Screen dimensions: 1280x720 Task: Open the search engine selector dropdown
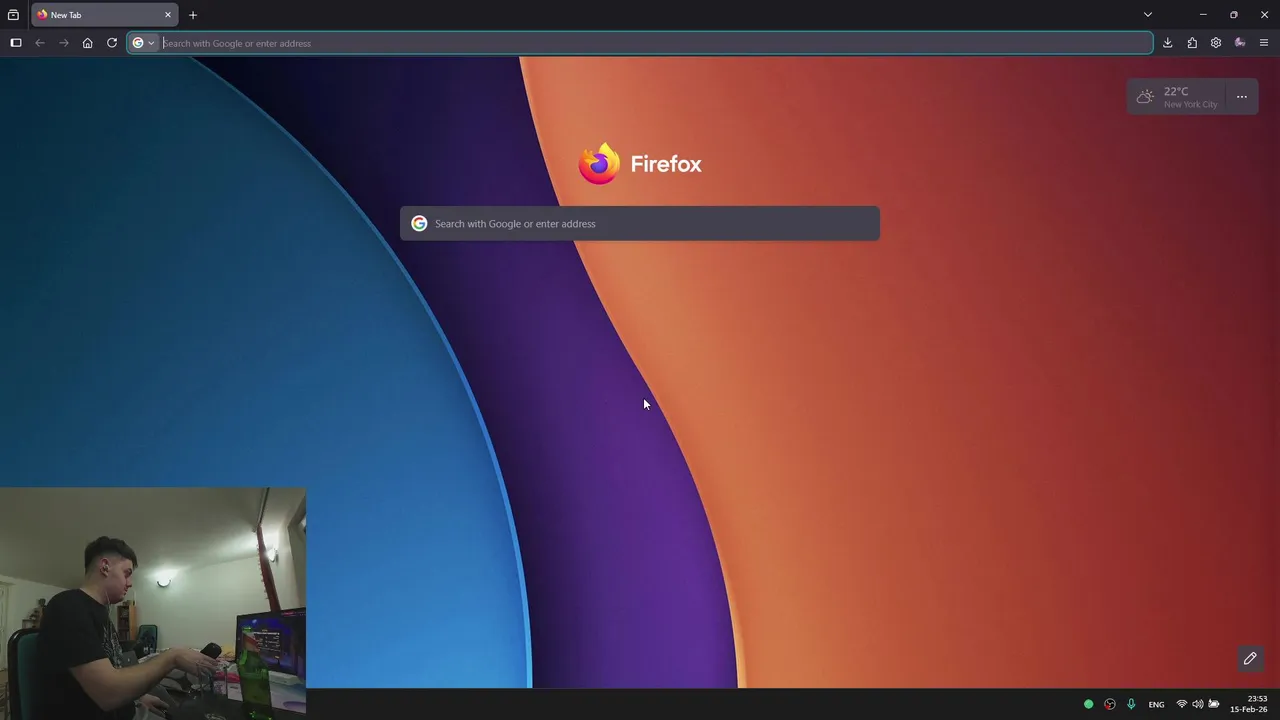tap(144, 43)
